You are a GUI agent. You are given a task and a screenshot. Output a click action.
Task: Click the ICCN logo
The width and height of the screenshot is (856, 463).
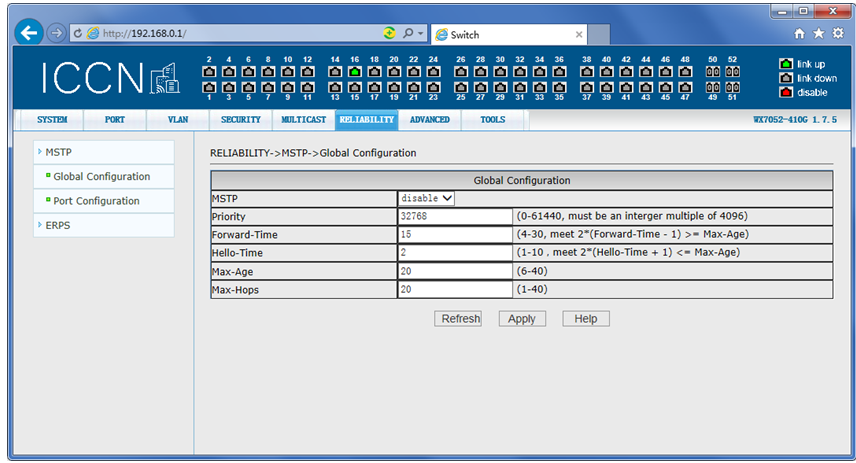[x=110, y=80]
